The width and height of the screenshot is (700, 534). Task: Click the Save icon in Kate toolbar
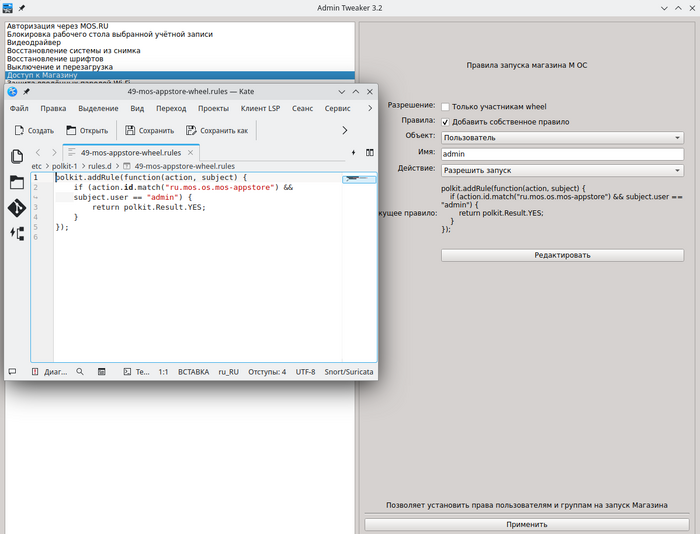[130, 130]
